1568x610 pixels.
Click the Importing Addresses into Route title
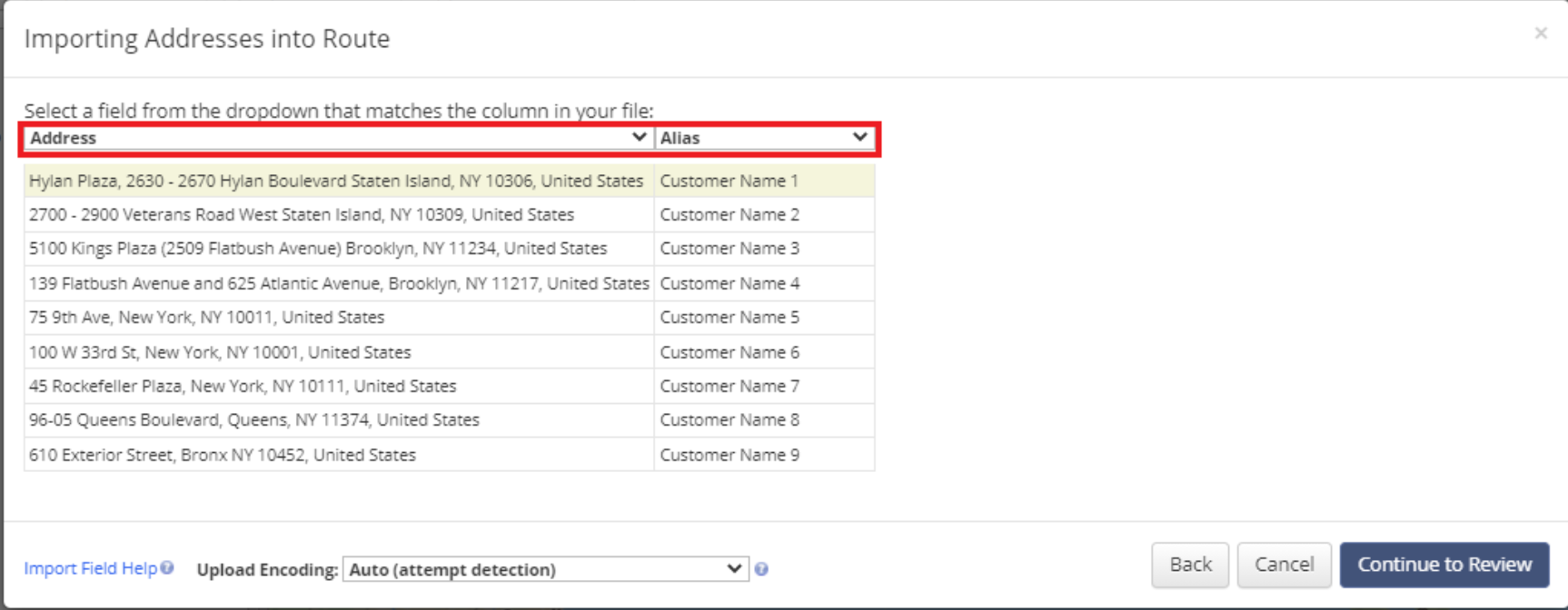pos(207,39)
